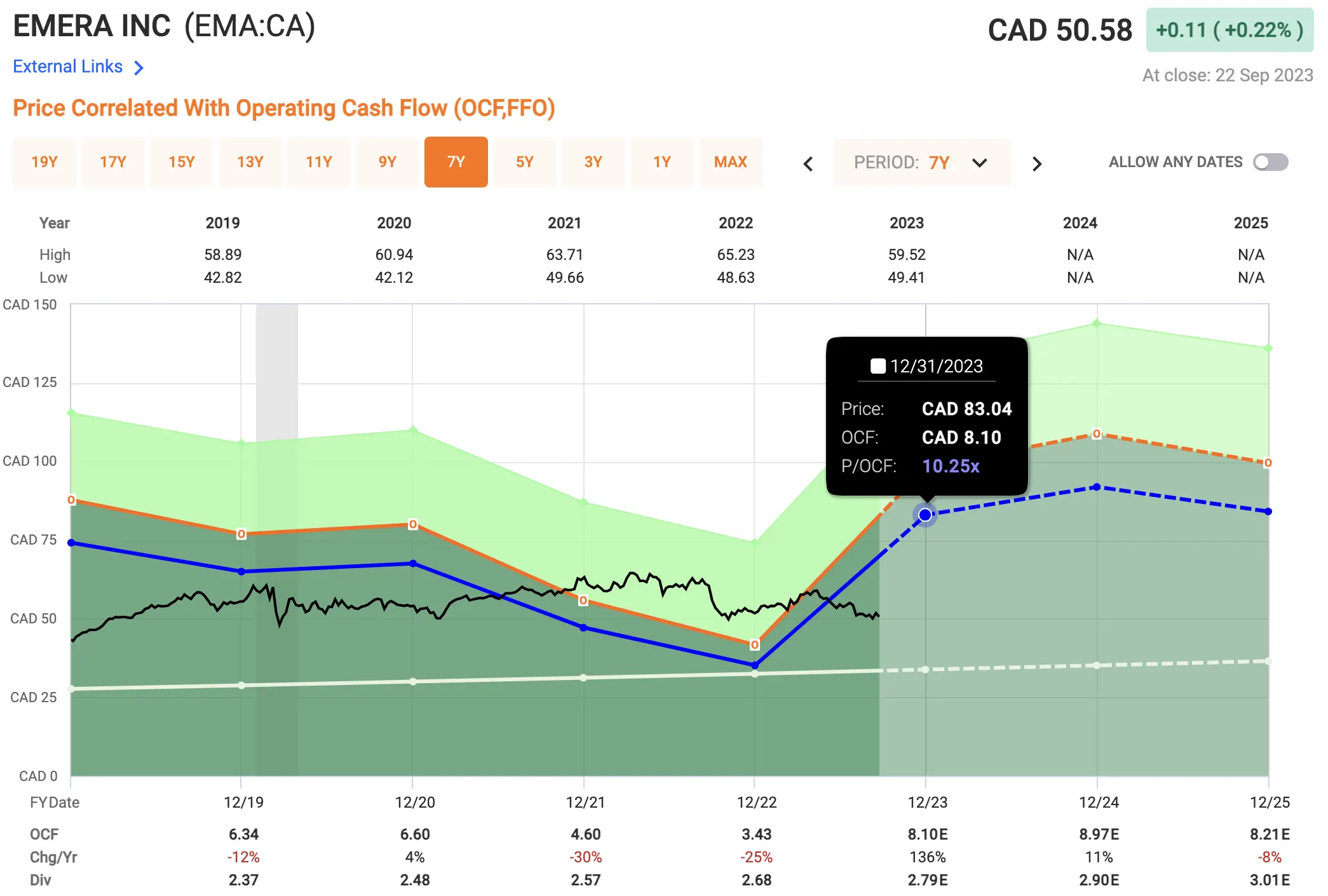Click the orange 12/24 OCF marker
1328x896 pixels.
pos(1097,434)
